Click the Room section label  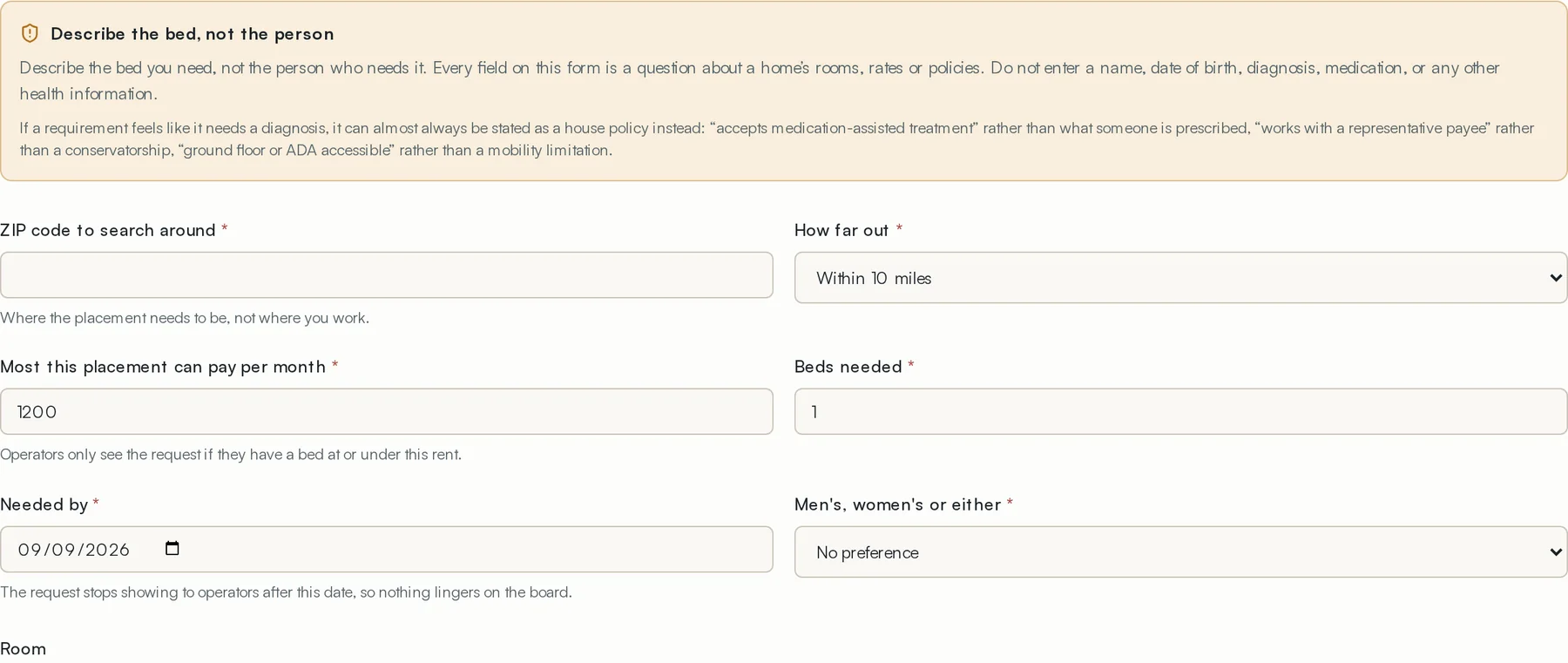(x=23, y=648)
